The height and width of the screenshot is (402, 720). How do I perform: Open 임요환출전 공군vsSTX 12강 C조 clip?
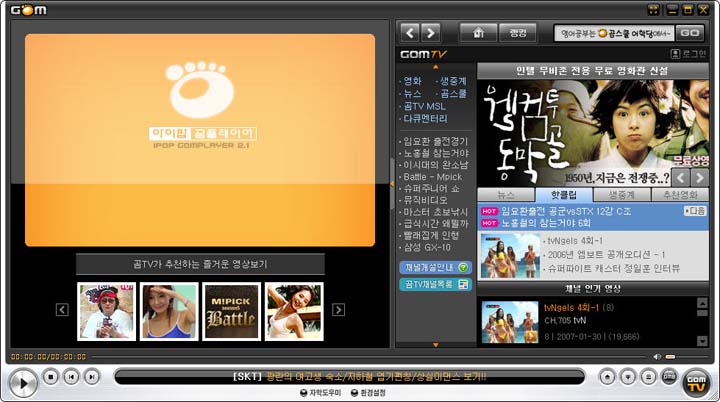[x=566, y=211]
